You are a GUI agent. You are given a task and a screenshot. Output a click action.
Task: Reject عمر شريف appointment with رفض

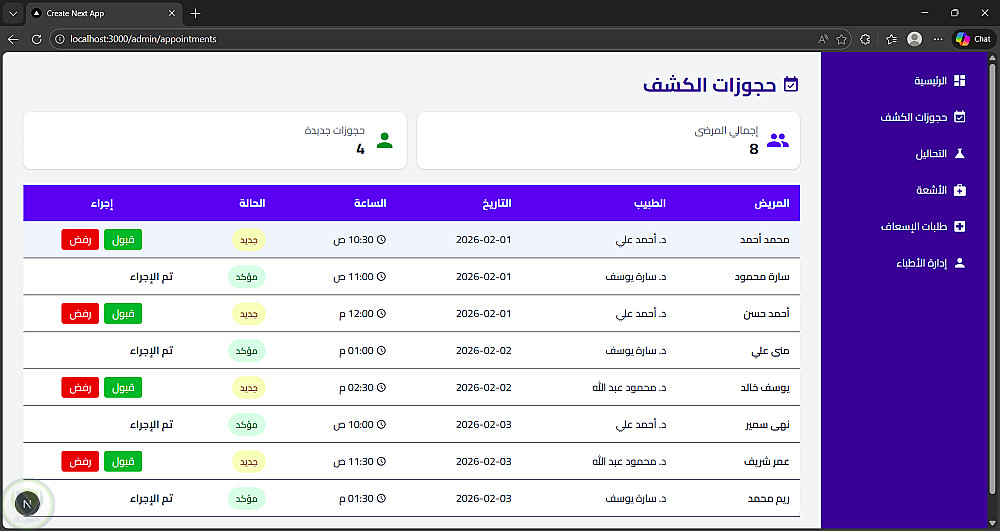coord(80,462)
